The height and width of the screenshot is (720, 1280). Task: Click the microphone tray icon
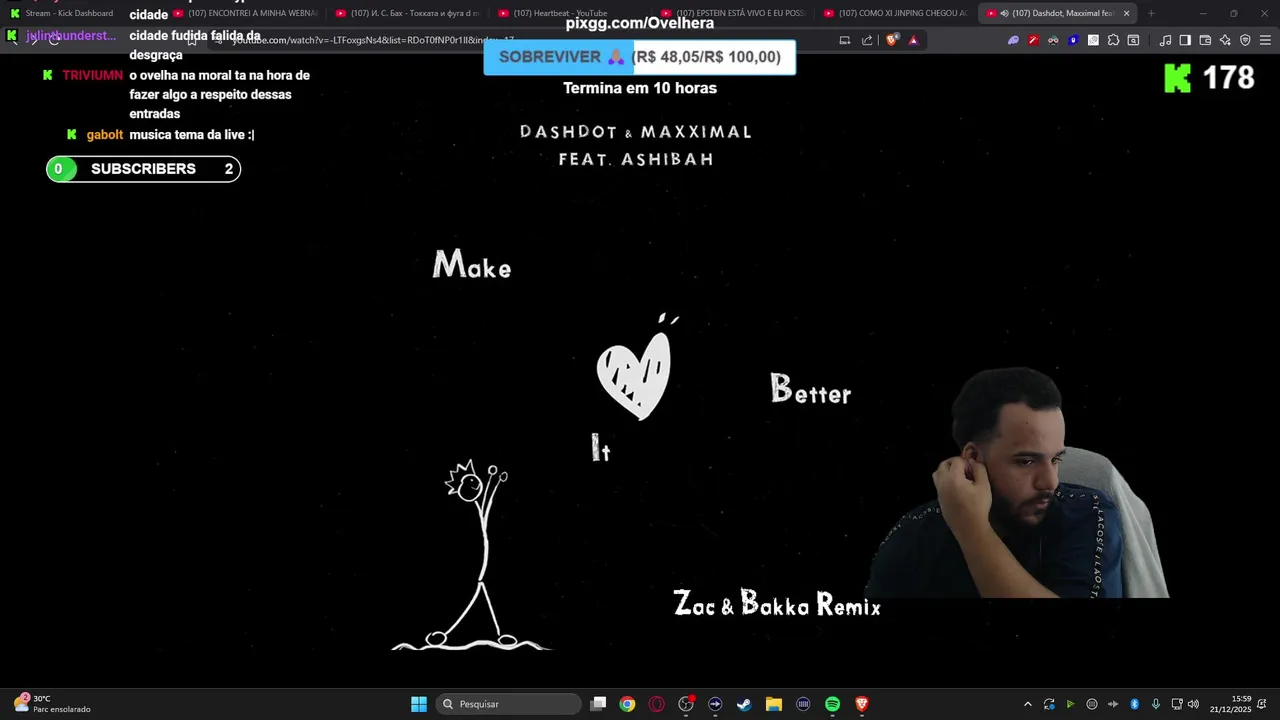(1156, 704)
